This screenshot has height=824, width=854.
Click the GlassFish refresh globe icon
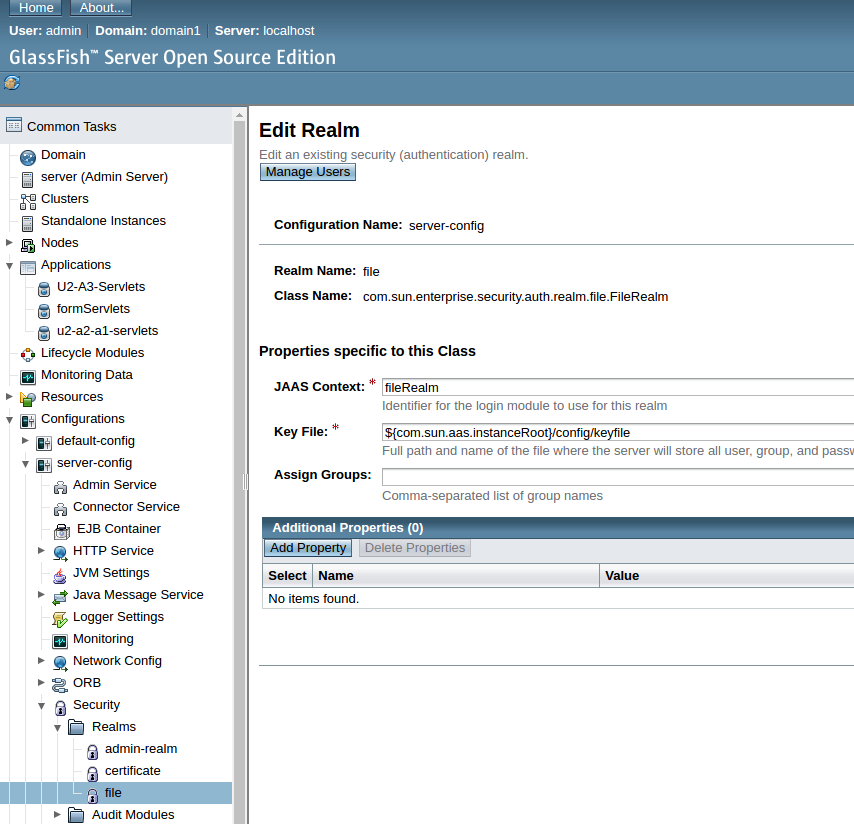pyautogui.click(x=12, y=83)
